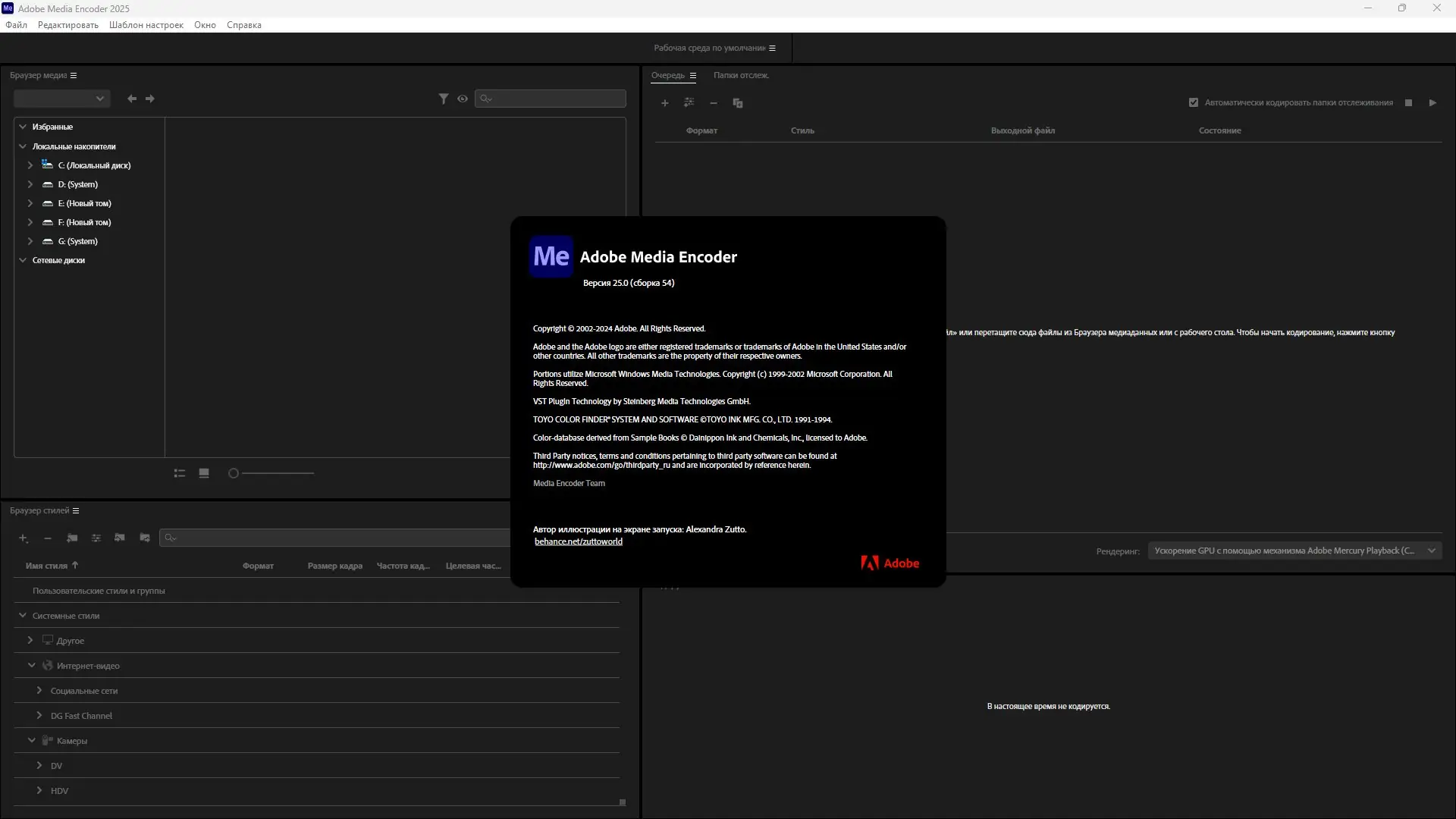Adjust the thumbnail size zoom slider
The height and width of the screenshot is (819, 1456).
[x=234, y=473]
